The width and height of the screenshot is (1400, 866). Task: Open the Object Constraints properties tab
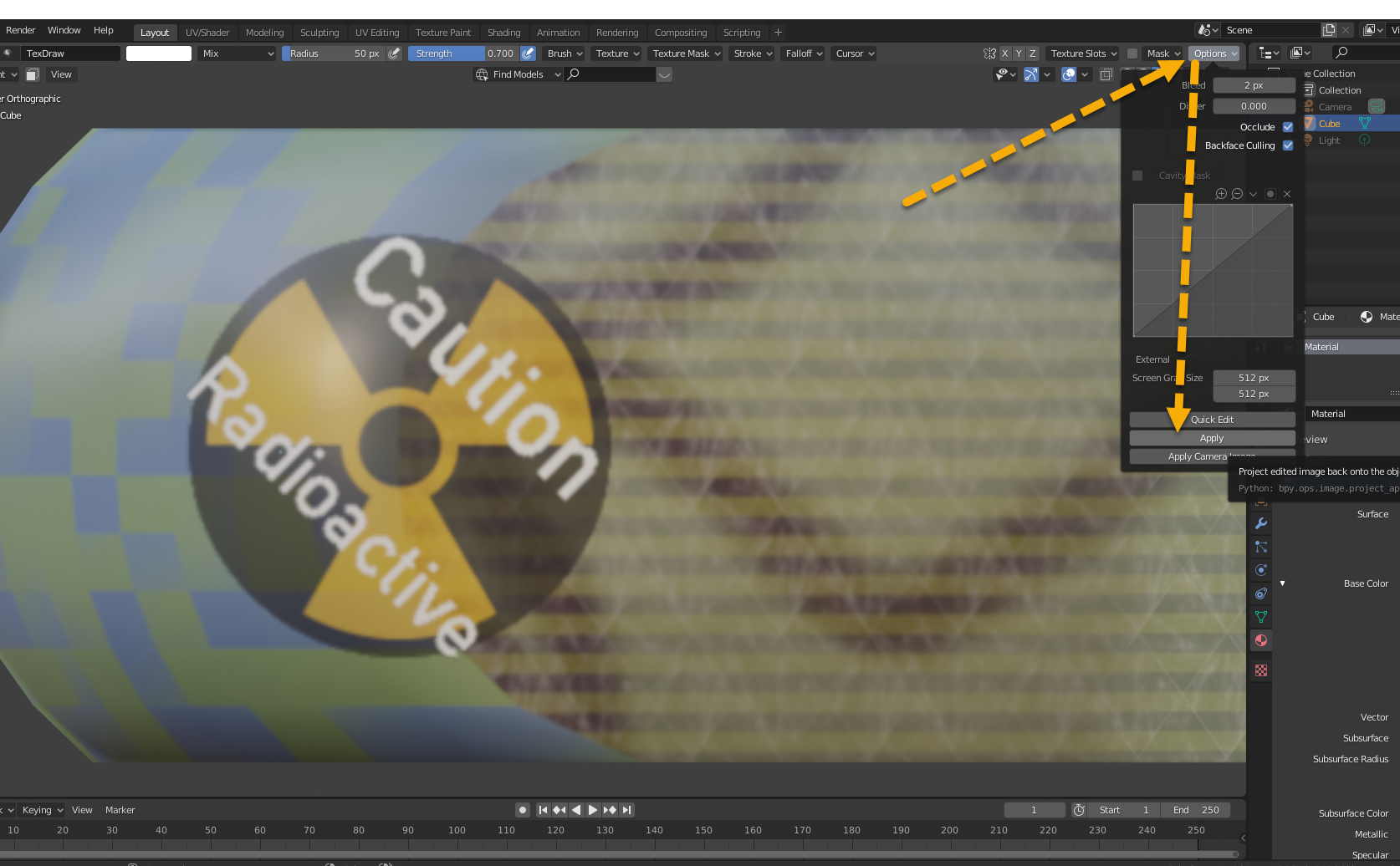click(x=1261, y=593)
